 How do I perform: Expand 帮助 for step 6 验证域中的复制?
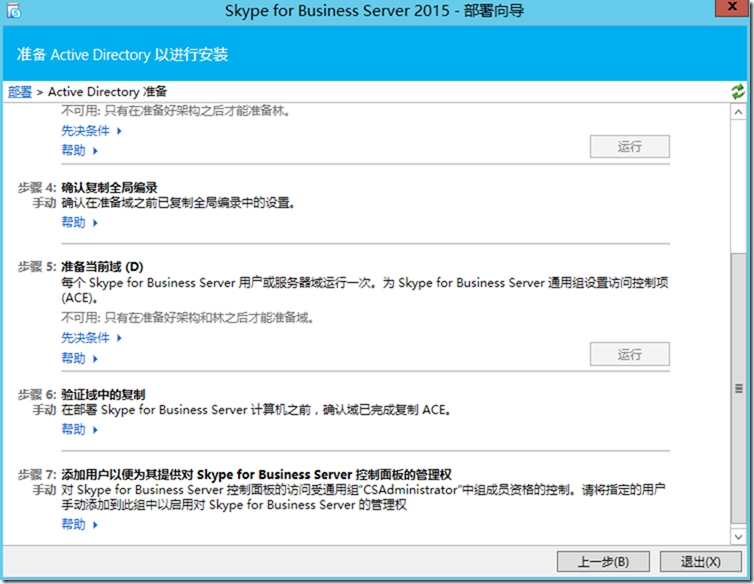(x=79, y=429)
